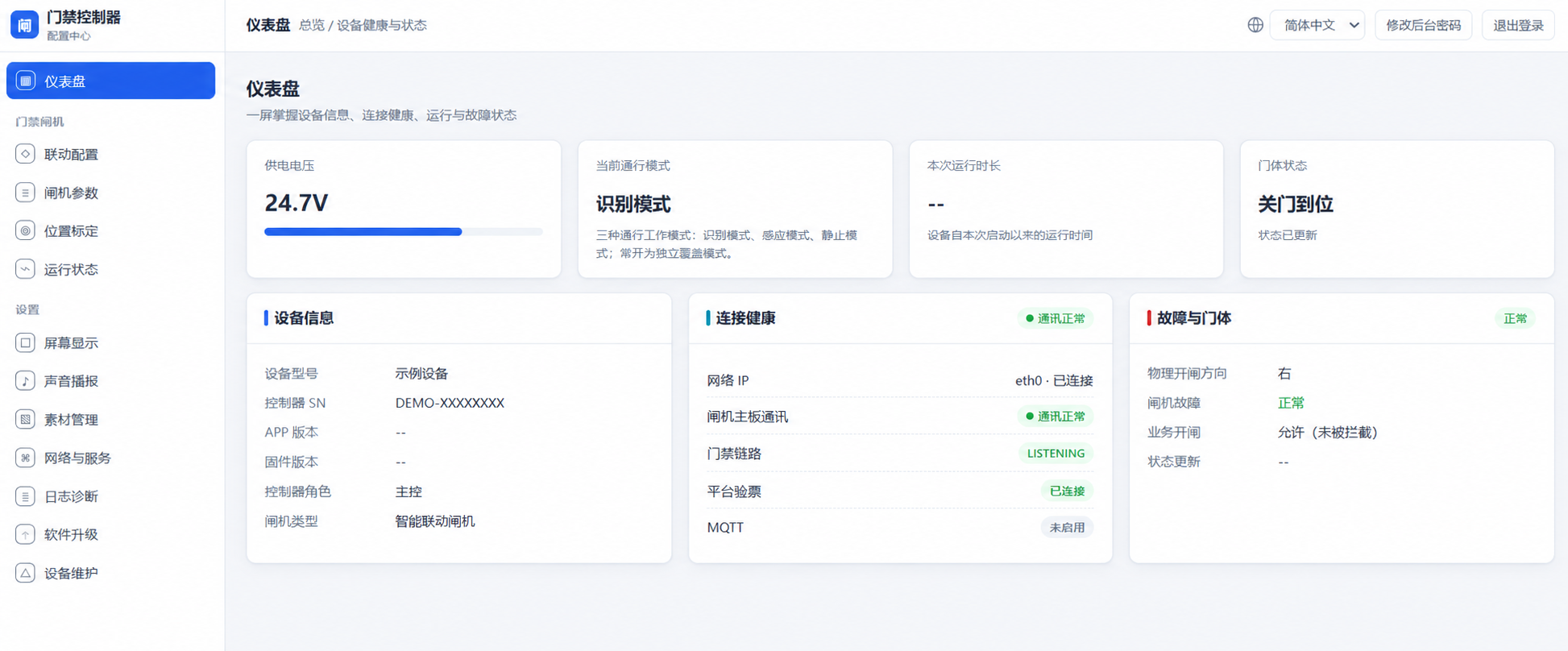Click the 仪表盘 sidebar icon

(26, 81)
